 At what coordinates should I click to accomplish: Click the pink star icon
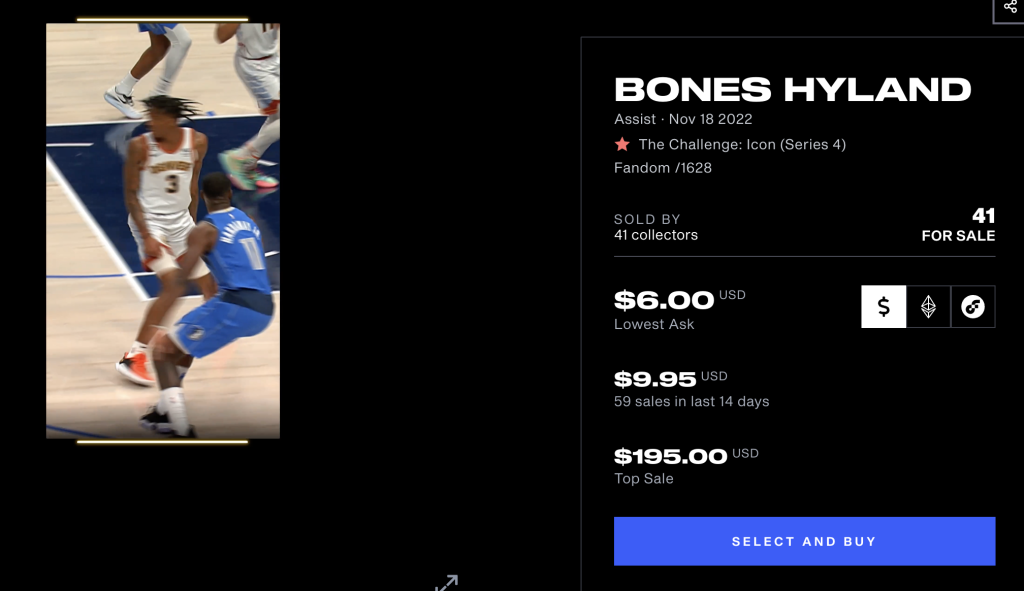[622, 144]
